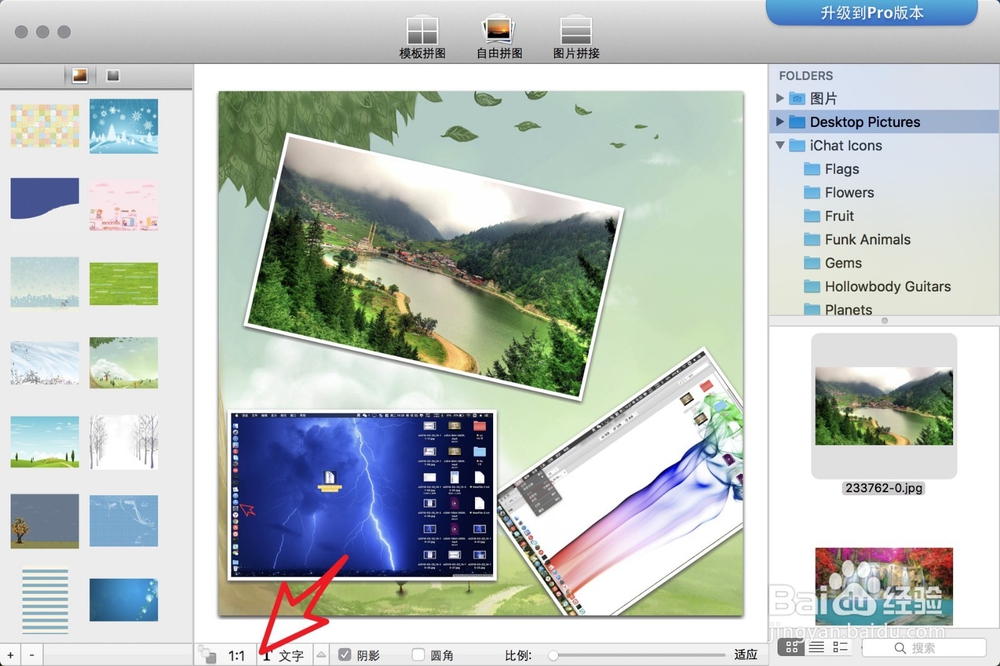Choose the pastel checkered pattern background

coord(45,126)
